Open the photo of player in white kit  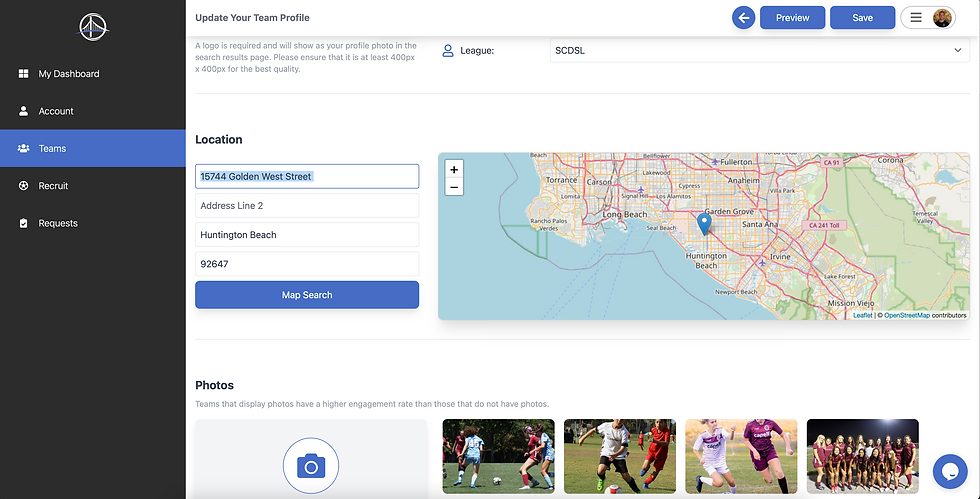tap(619, 456)
